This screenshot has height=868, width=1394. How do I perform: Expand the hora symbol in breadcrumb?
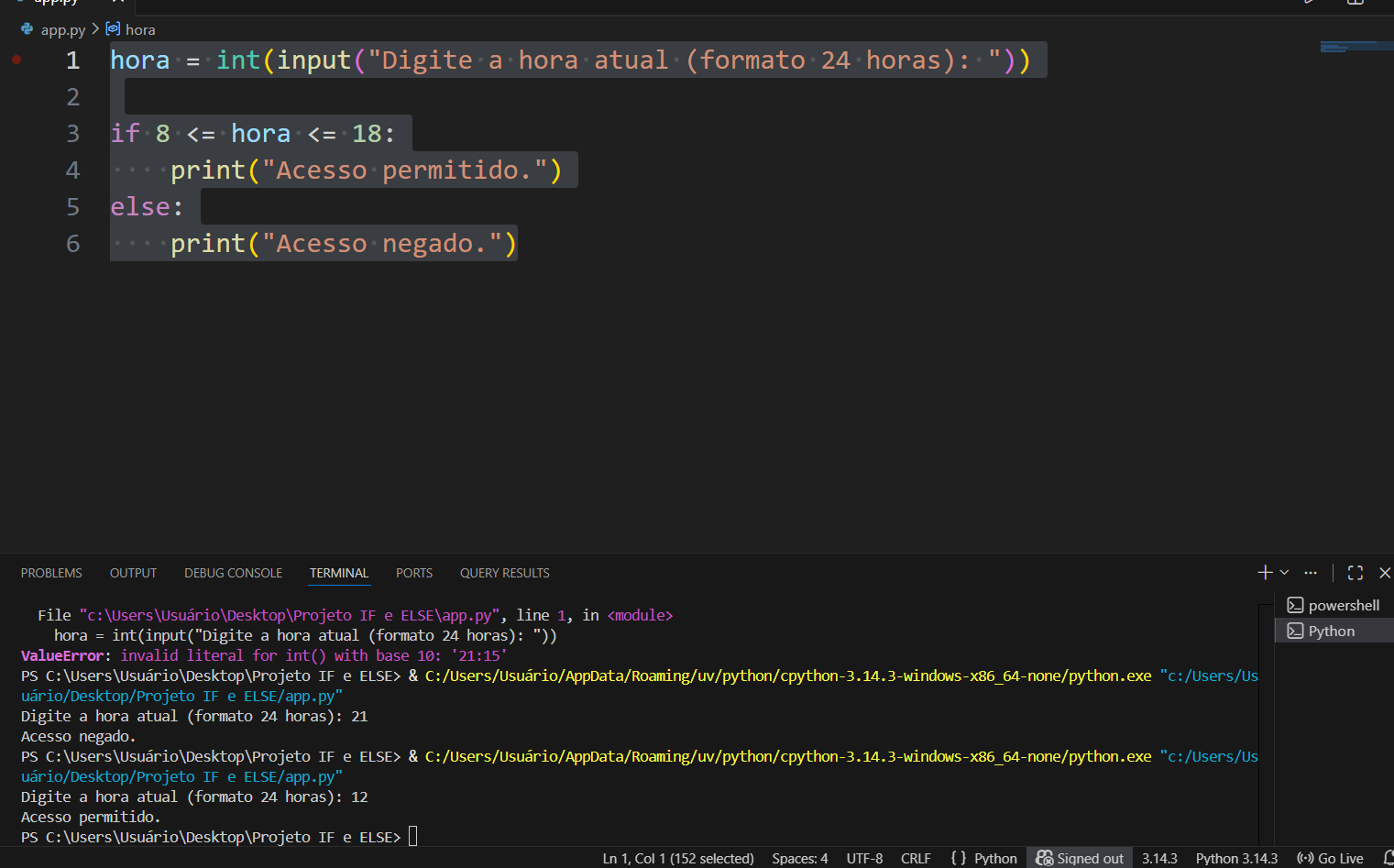pyautogui.click(x=139, y=29)
